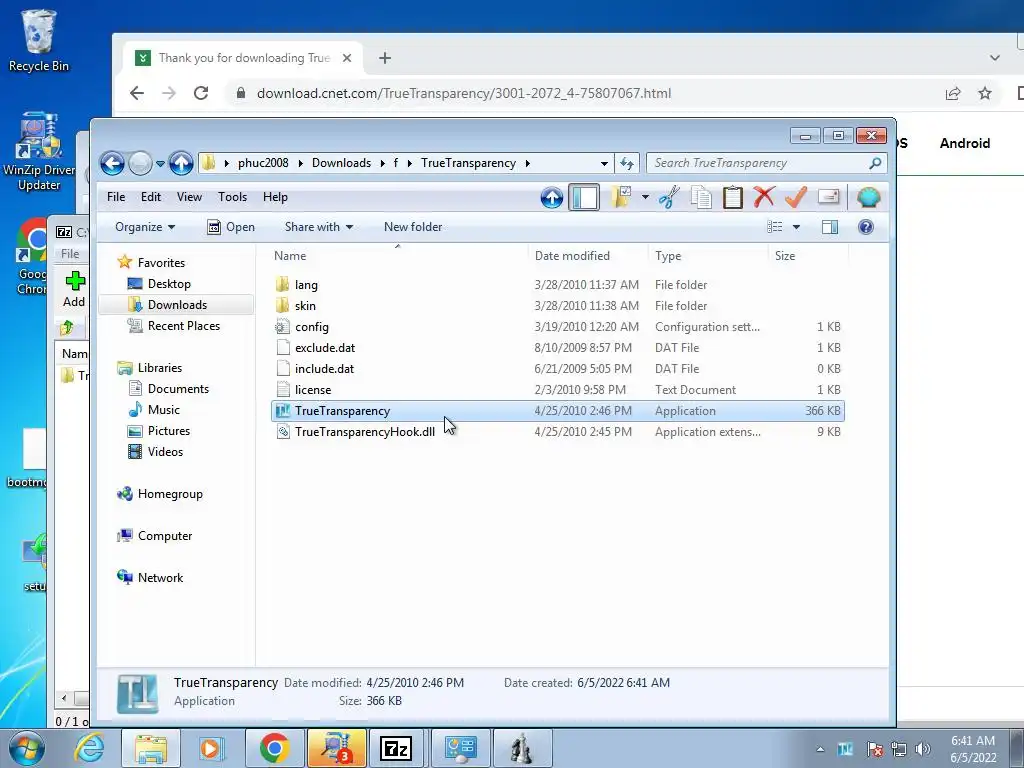This screenshot has height=768, width=1024.
Task: Click the Internet Explorer taskbar icon
Action: tap(89, 748)
